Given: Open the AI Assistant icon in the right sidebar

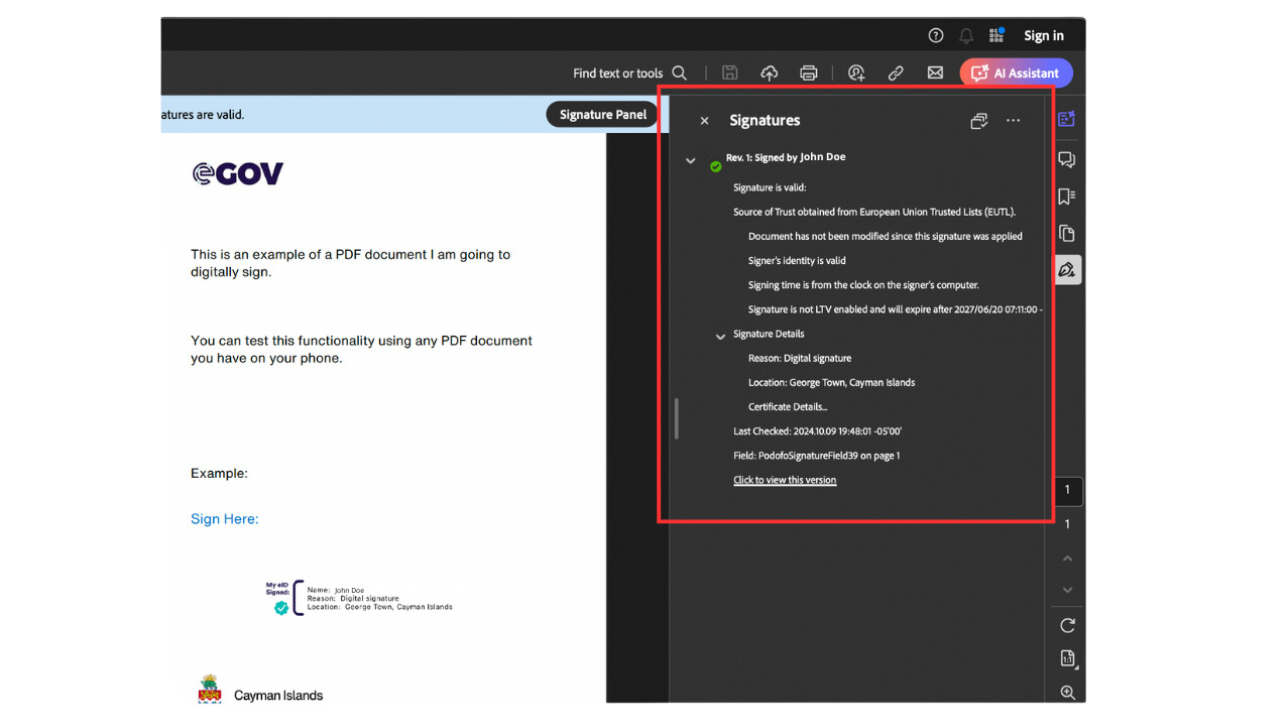Looking at the screenshot, I should [x=1067, y=120].
